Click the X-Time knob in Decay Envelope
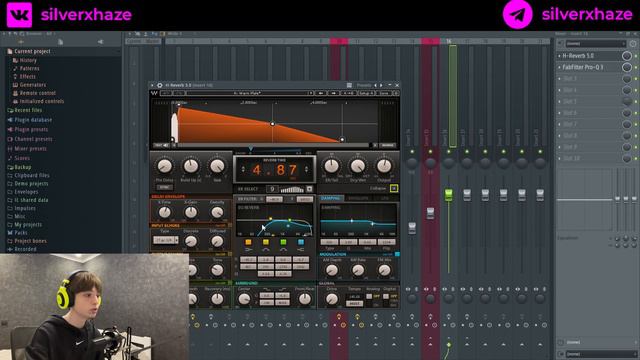The width and height of the screenshot is (640, 360). pos(164,212)
